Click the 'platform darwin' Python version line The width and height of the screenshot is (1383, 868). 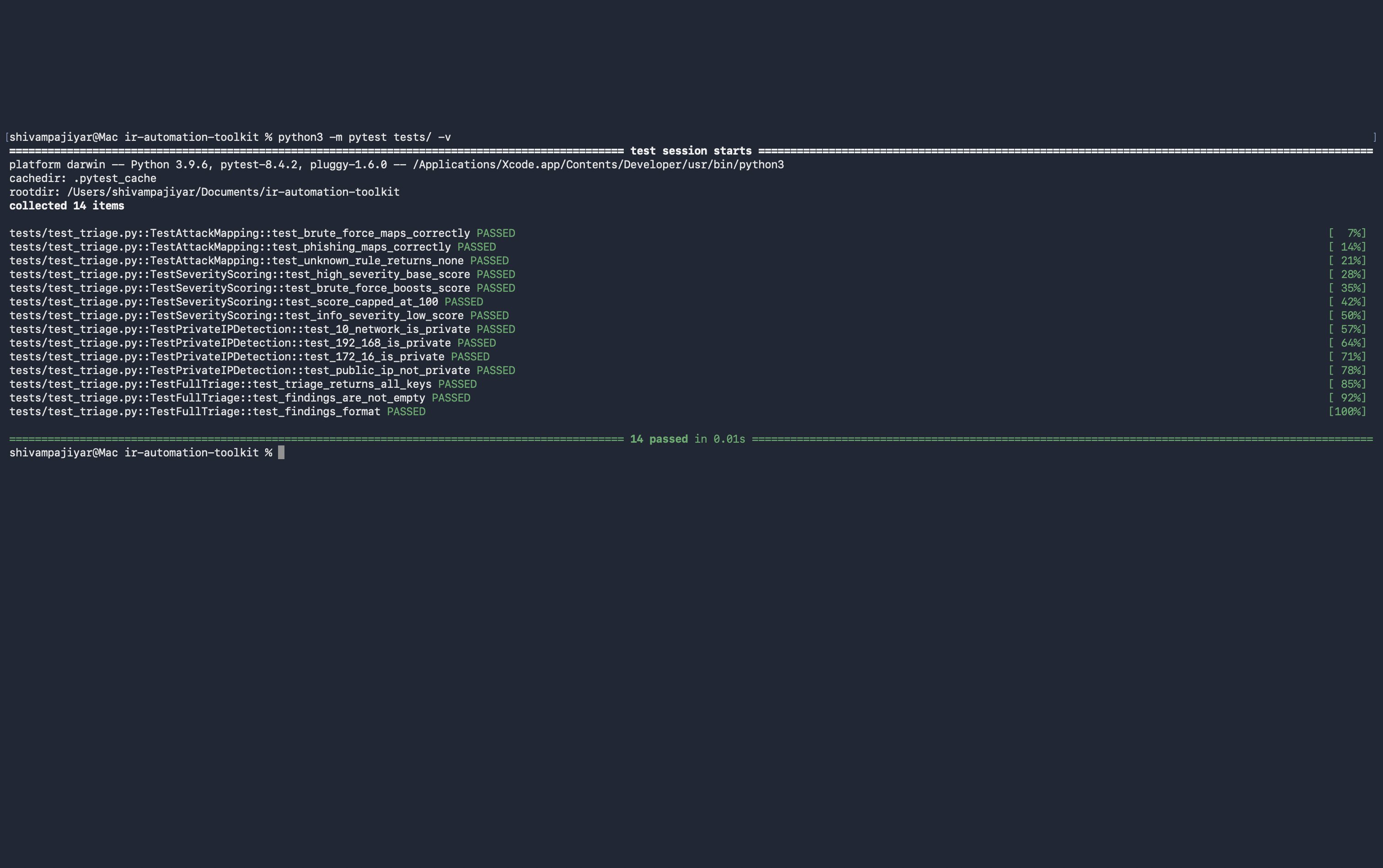click(x=396, y=165)
